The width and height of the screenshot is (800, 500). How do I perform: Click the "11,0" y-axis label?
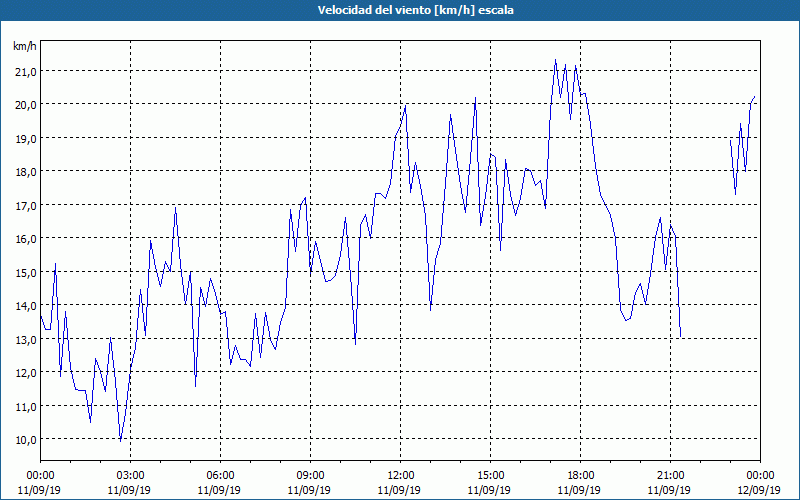(x=26, y=407)
